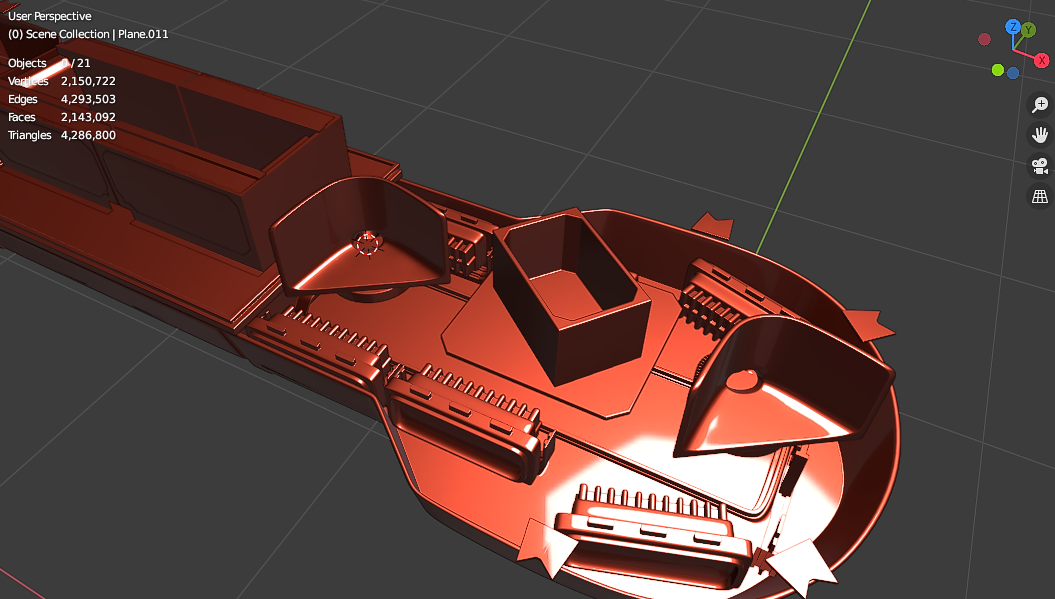This screenshot has height=599, width=1055.
Task: Click the blue Z axis on gizmo
Action: pyautogui.click(x=1013, y=27)
